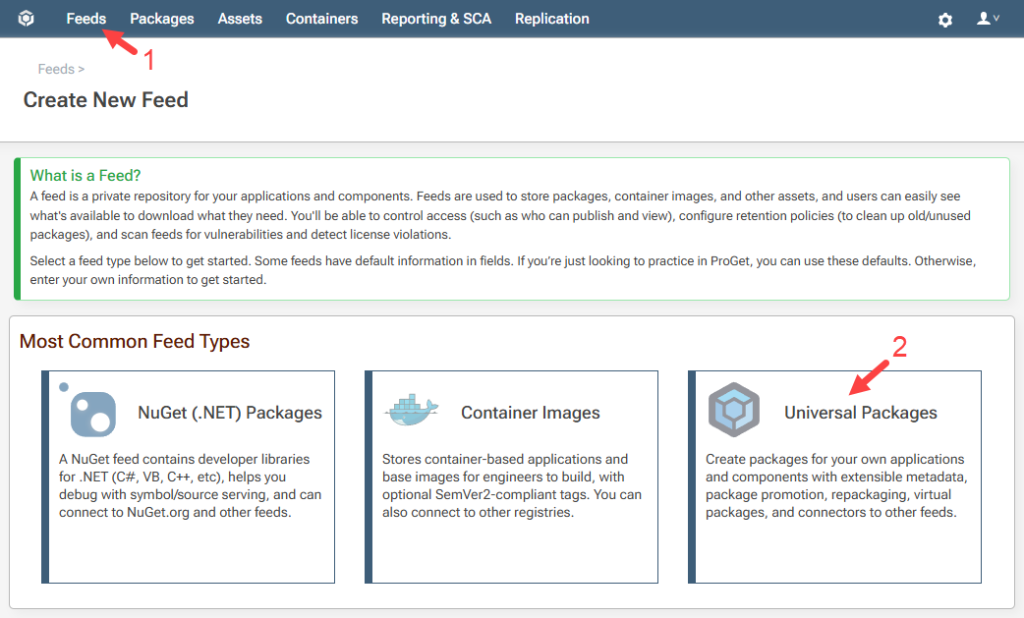Click the NuGet feed type icon
The width and height of the screenshot is (1024, 618).
click(x=93, y=412)
